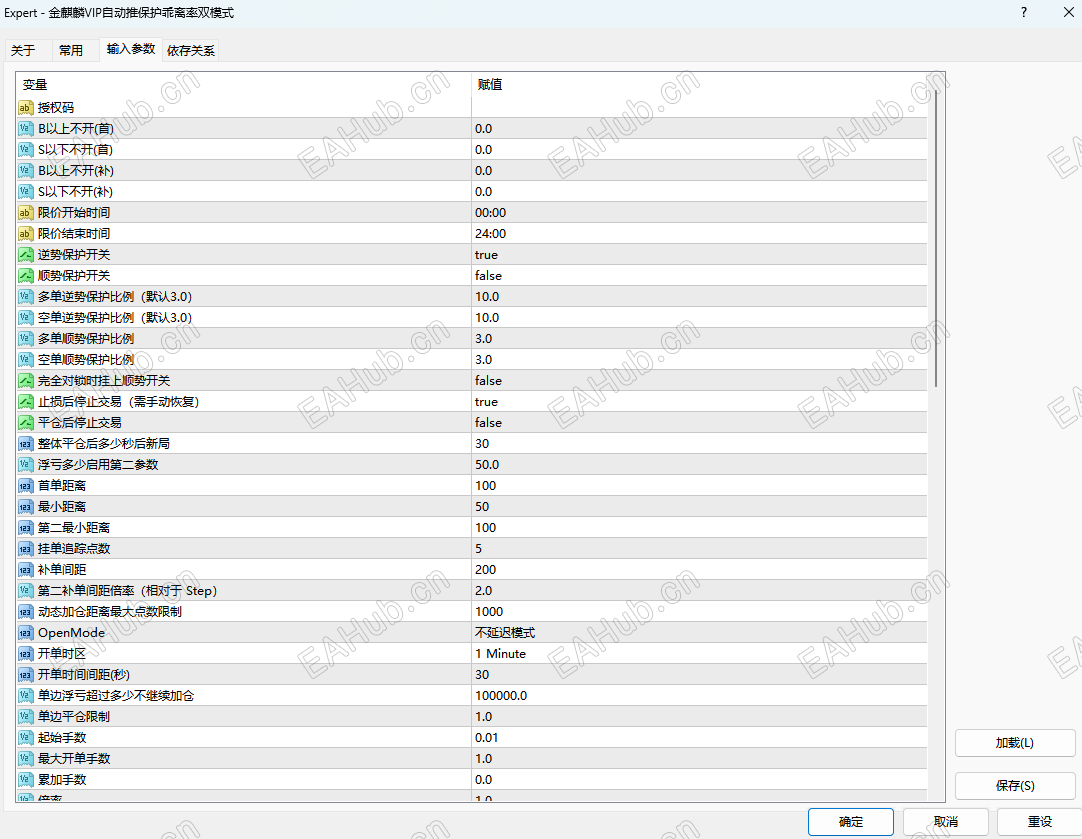
Task: Click the 取消 button
Action: 945,822
